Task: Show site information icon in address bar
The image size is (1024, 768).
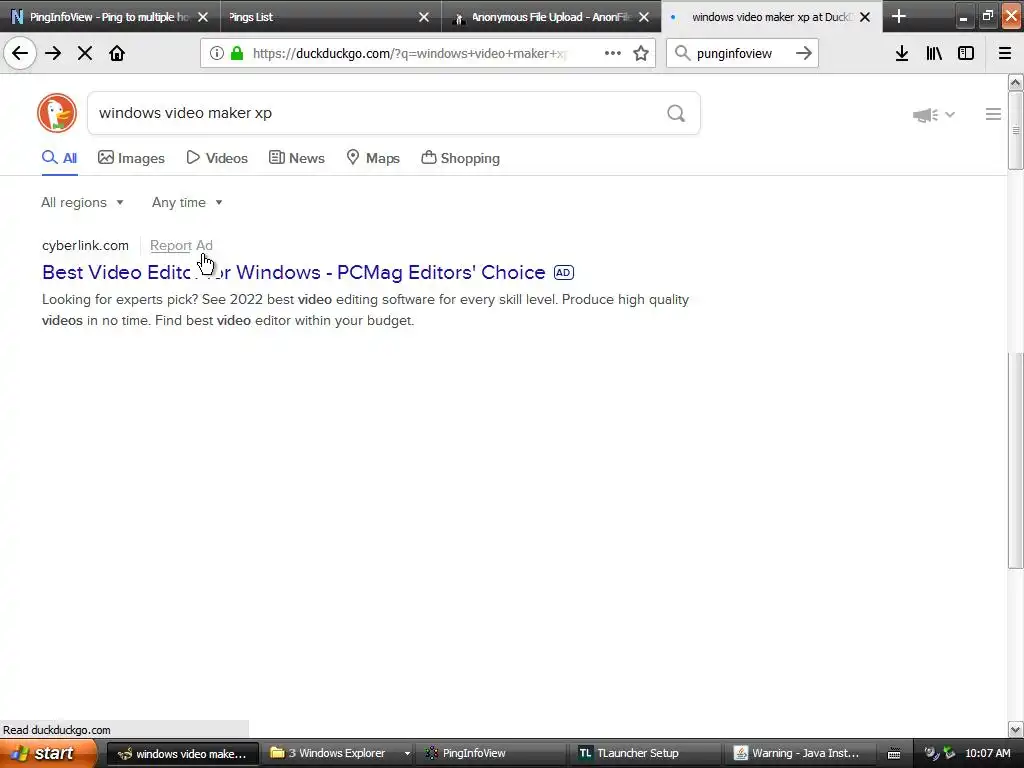Action: tap(217, 53)
